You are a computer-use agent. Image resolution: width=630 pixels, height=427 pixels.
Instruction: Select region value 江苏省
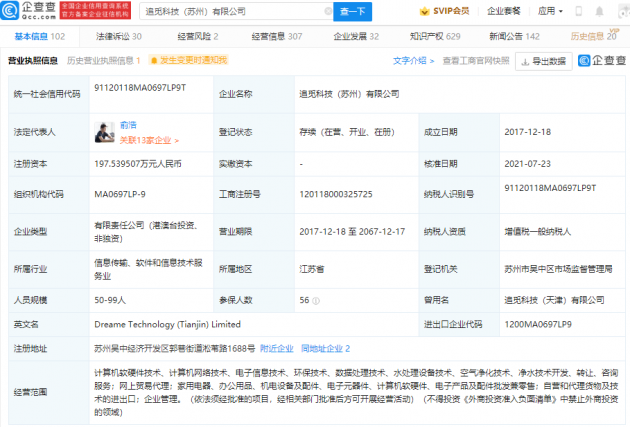[311, 269]
